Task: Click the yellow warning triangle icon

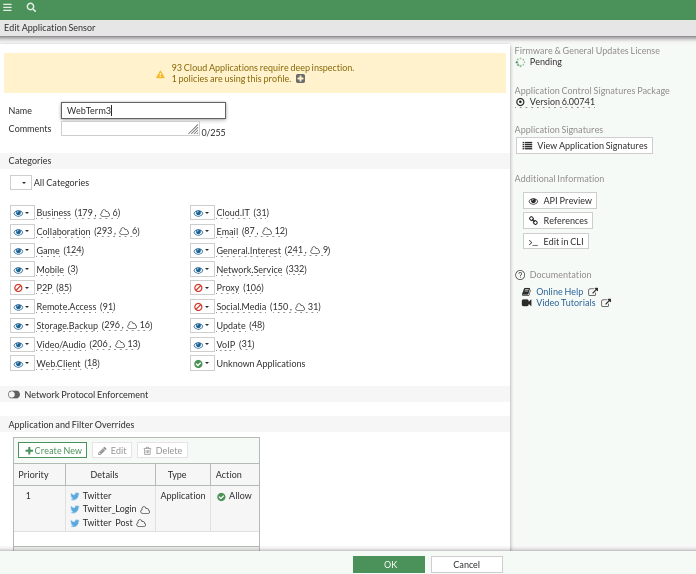Action: pos(160,74)
